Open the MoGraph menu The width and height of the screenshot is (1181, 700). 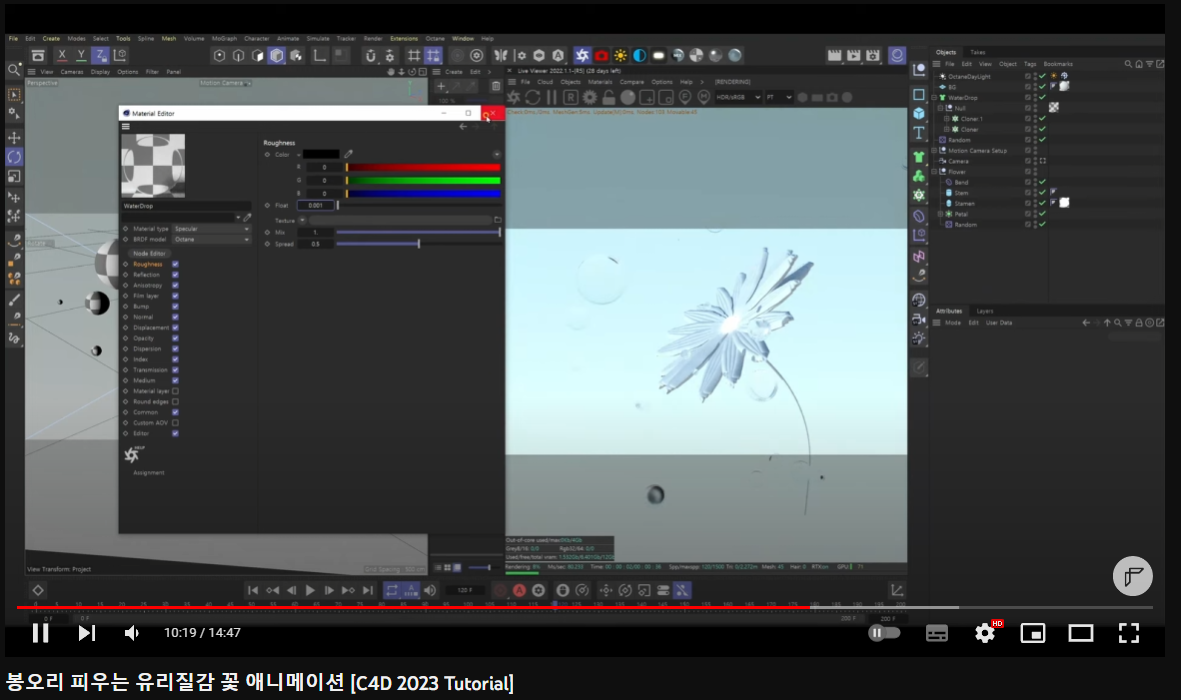pyautogui.click(x=224, y=38)
